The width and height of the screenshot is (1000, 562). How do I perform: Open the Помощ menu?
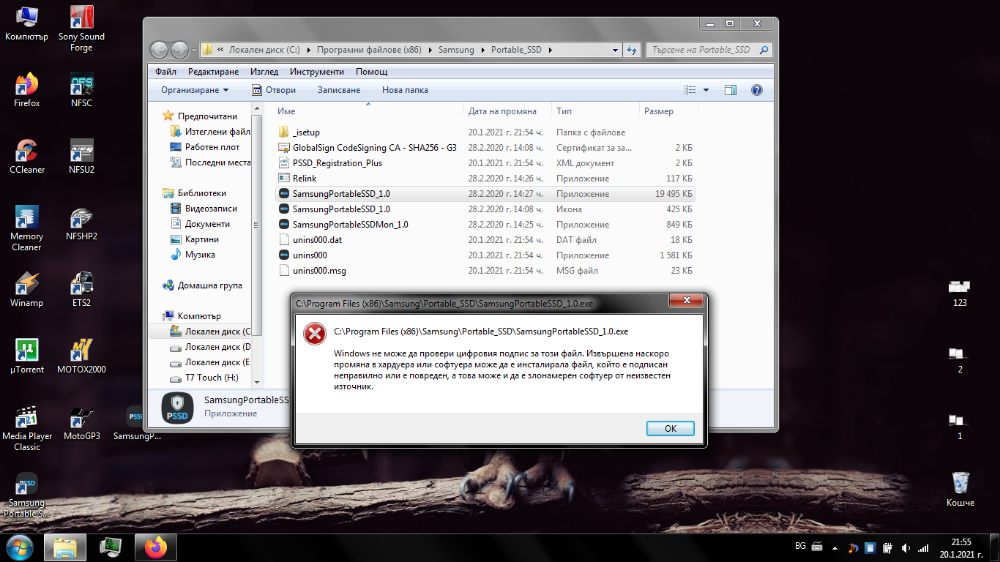pos(371,71)
